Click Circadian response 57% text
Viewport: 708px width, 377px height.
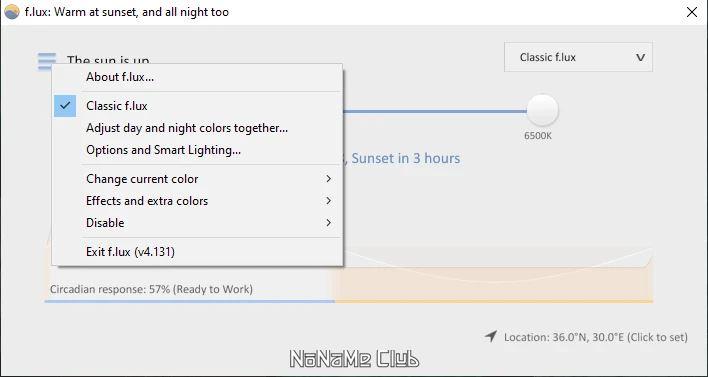tap(151, 289)
